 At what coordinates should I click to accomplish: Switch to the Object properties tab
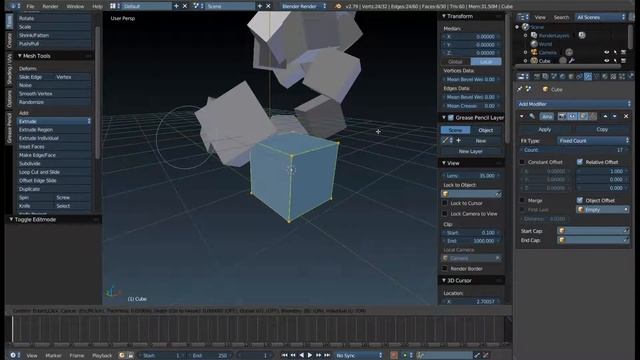[x=571, y=76]
